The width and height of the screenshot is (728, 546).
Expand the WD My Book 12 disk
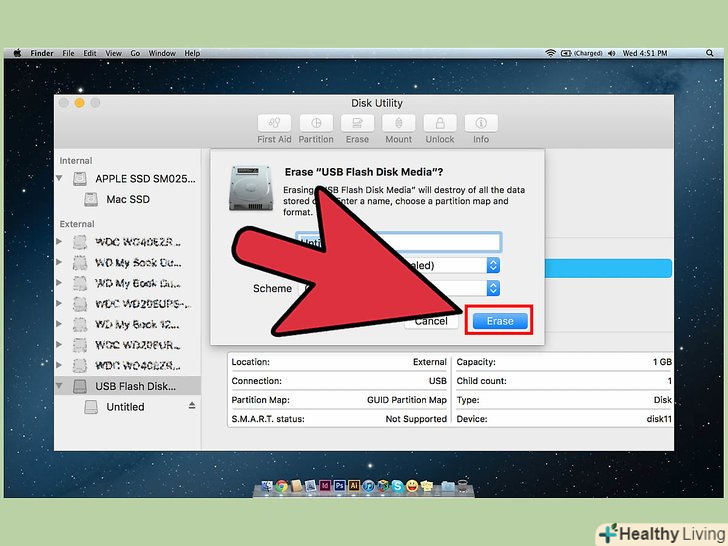pyautogui.click(x=59, y=324)
